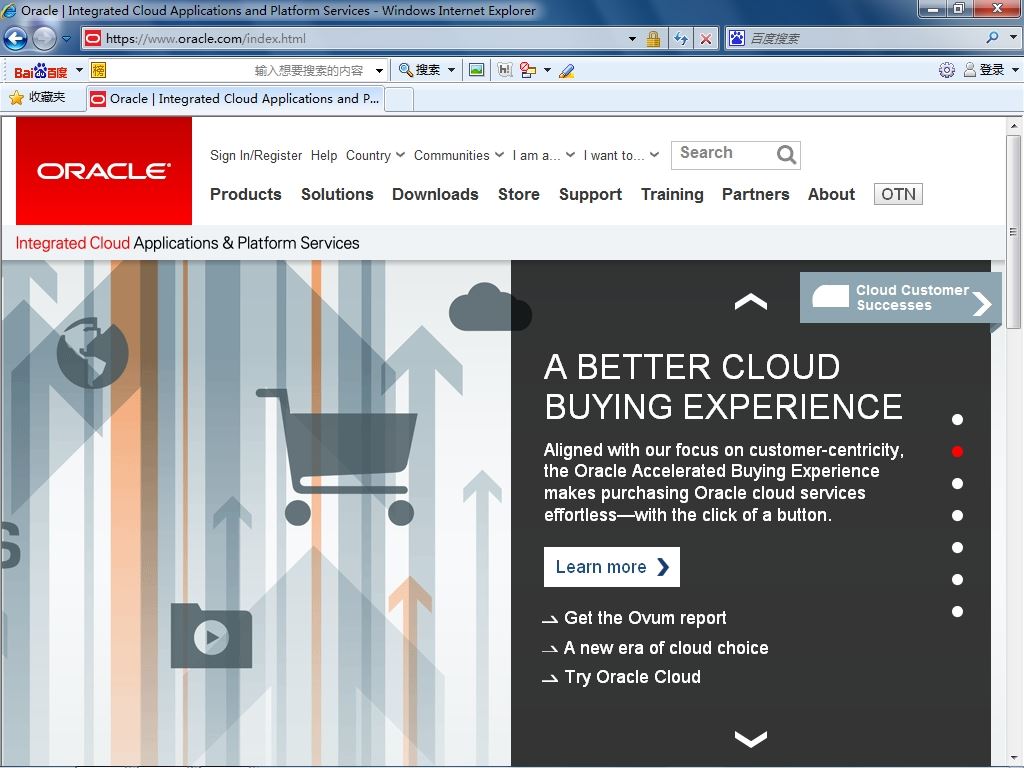Open the Products menu
This screenshot has height=768, width=1024.
[246, 194]
